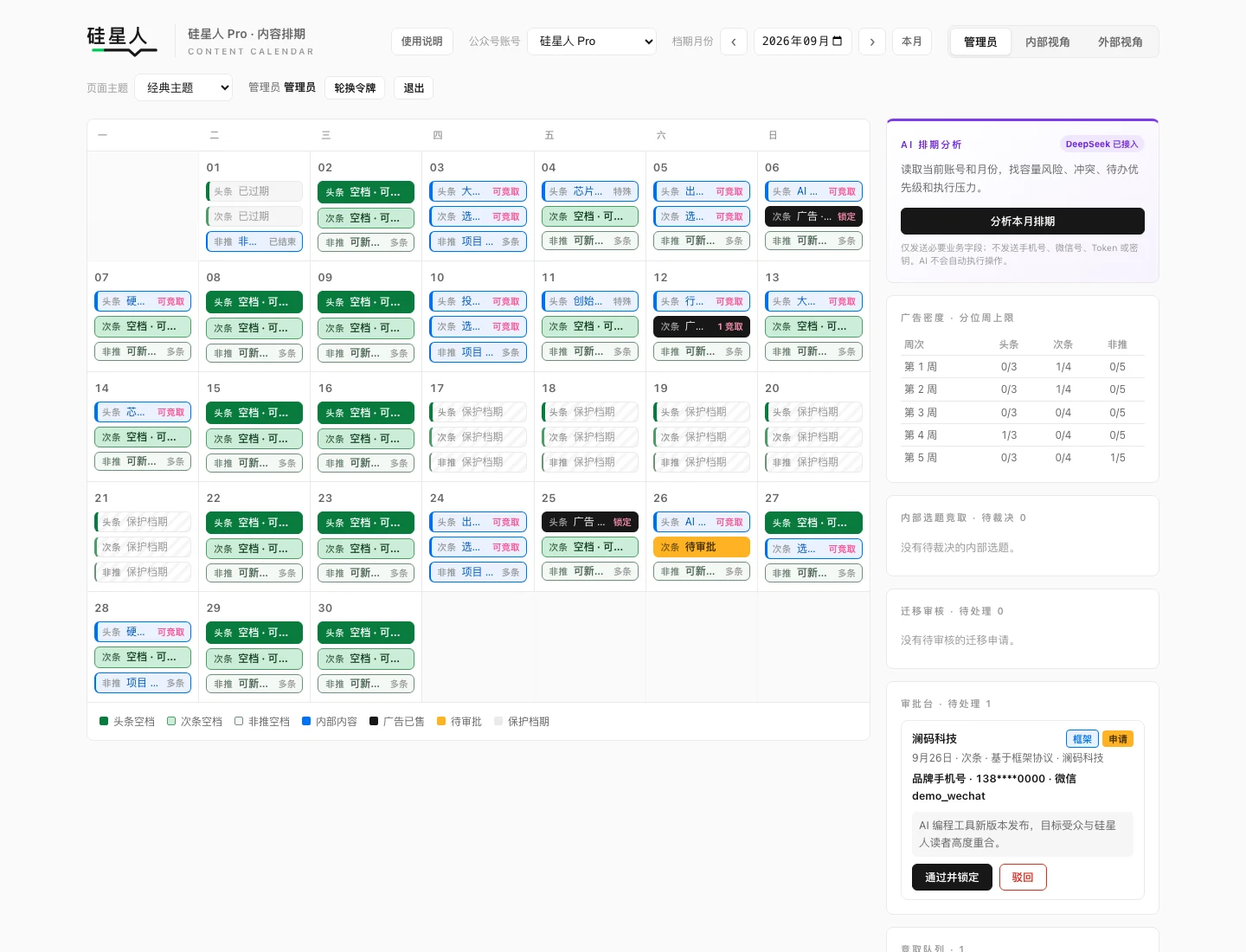Click the 第 4 周 头条 value 1/3
The height and width of the screenshot is (952, 1246).
pos(1009,435)
